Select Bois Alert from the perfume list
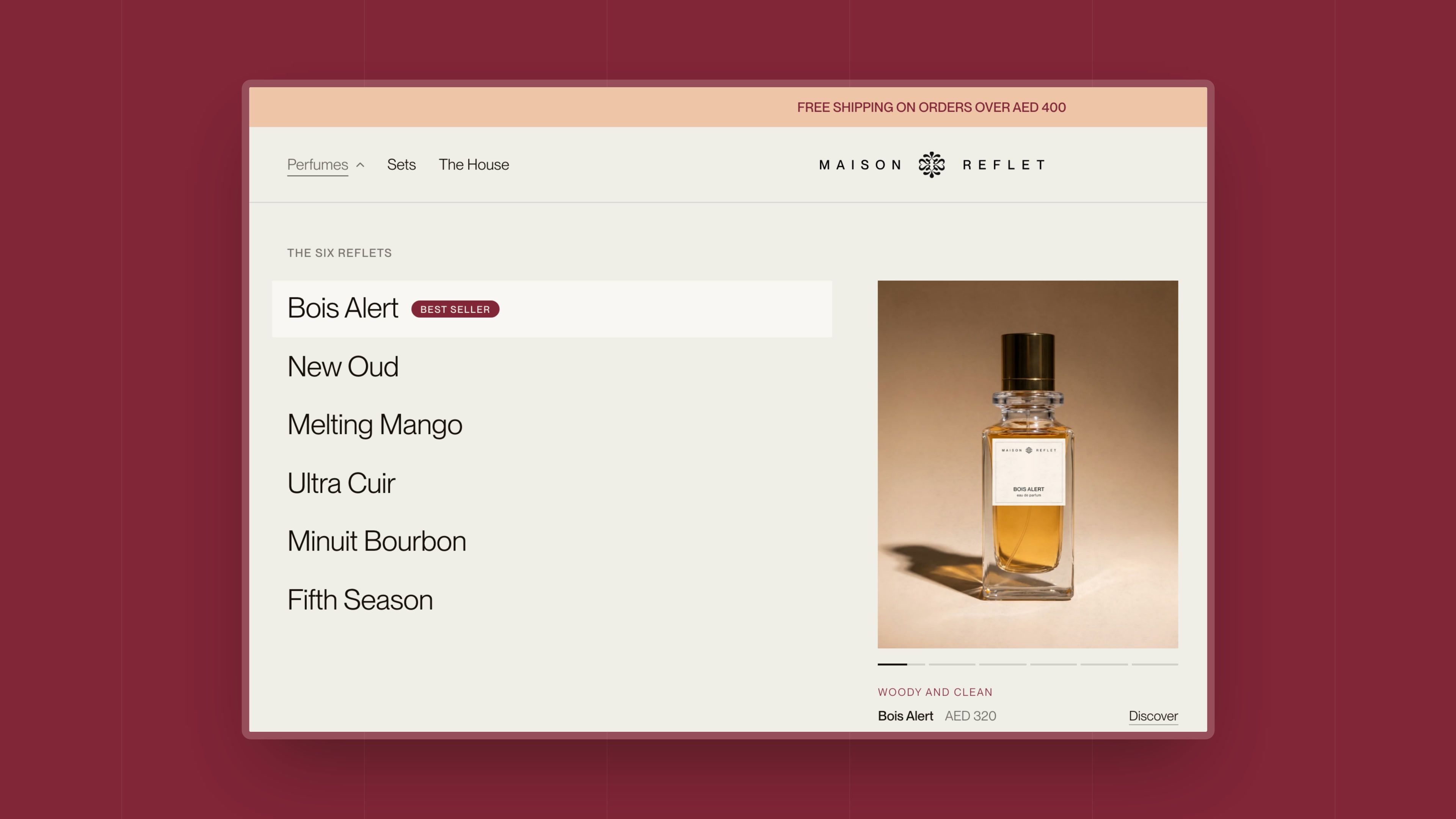 click(x=552, y=309)
